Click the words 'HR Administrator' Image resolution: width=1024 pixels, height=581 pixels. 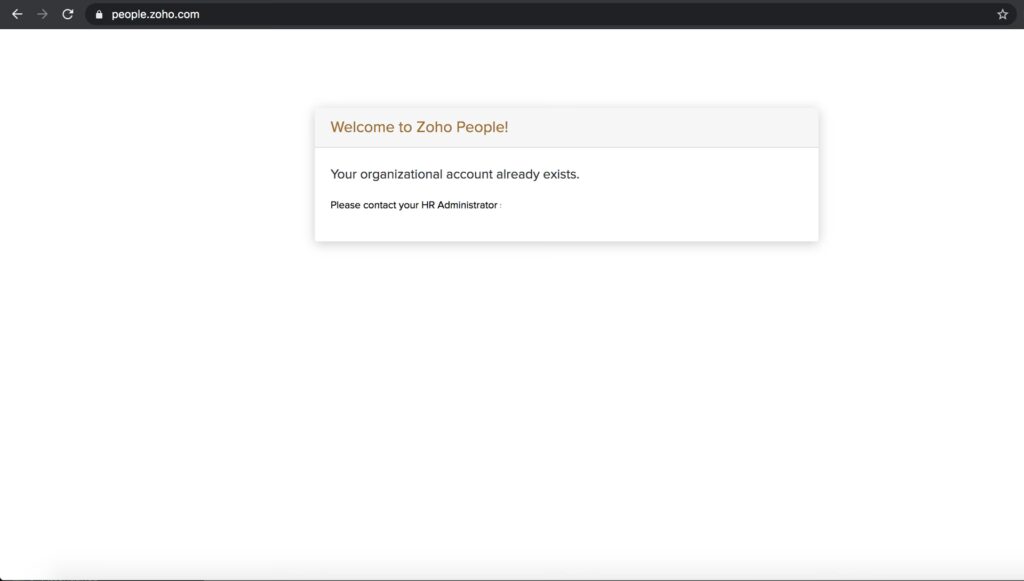coord(459,205)
